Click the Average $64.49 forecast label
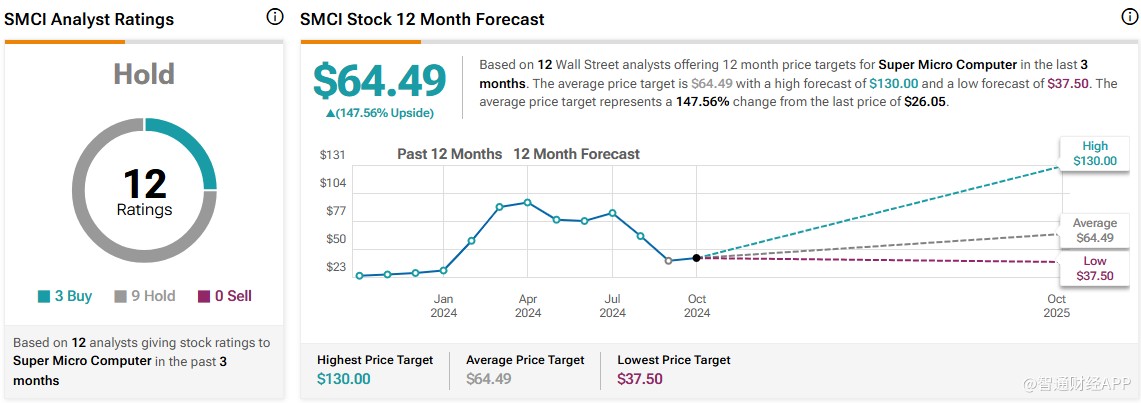The image size is (1141, 403). click(x=1094, y=231)
